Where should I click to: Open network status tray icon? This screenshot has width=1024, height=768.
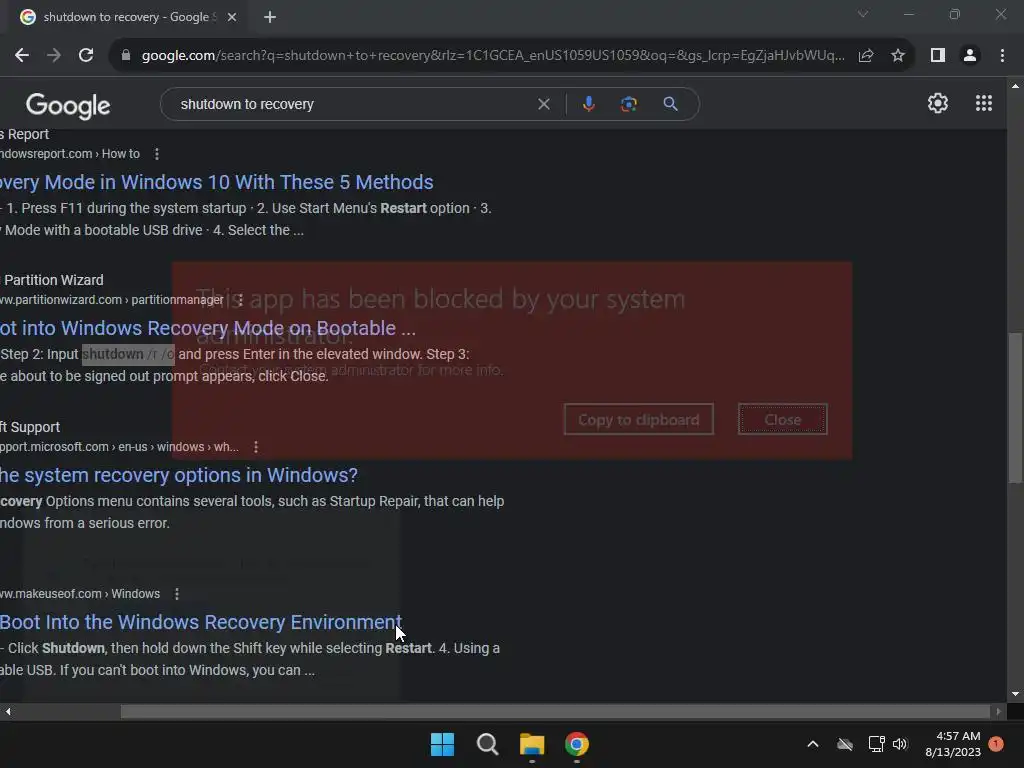[876, 744]
